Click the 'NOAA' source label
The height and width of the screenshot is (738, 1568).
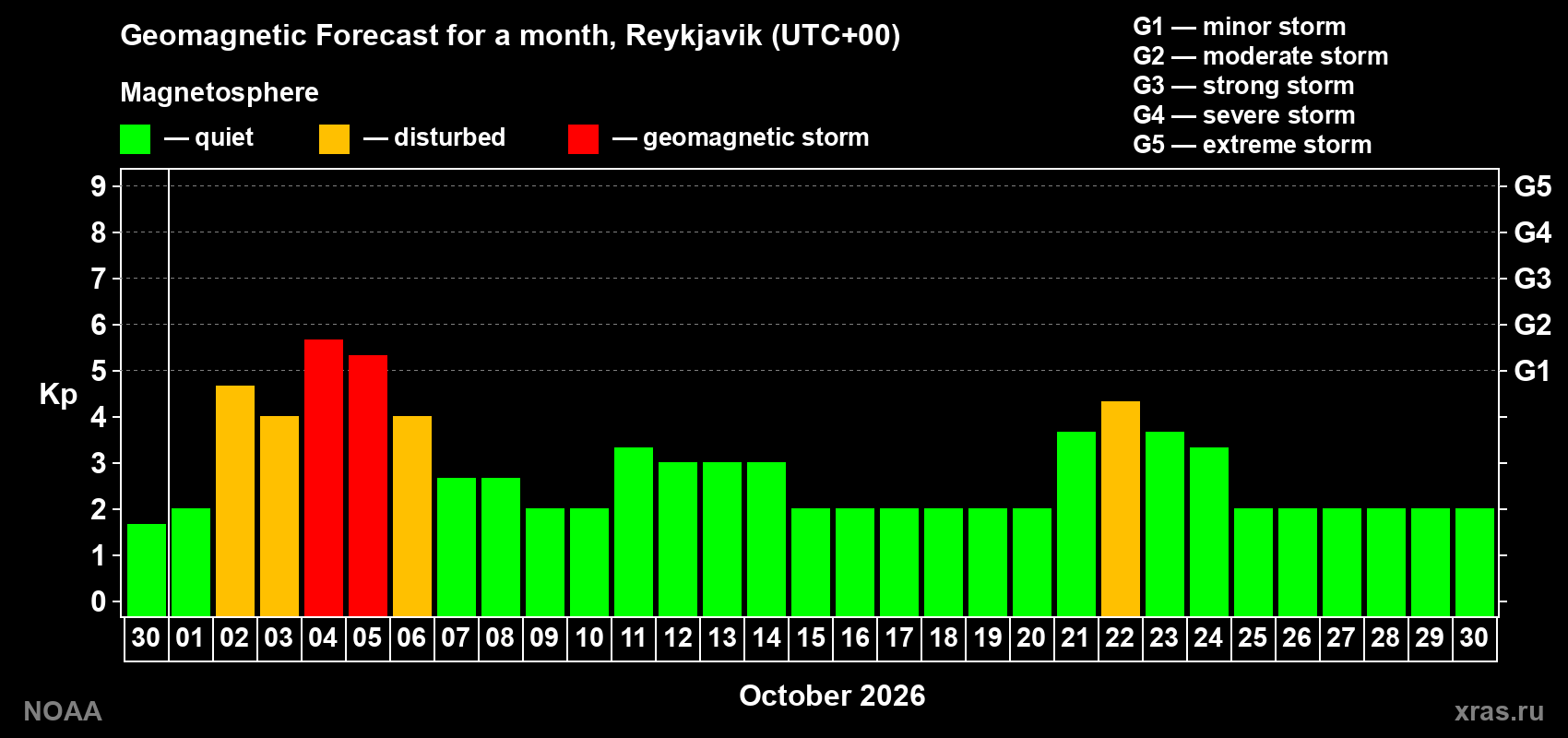(63, 711)
